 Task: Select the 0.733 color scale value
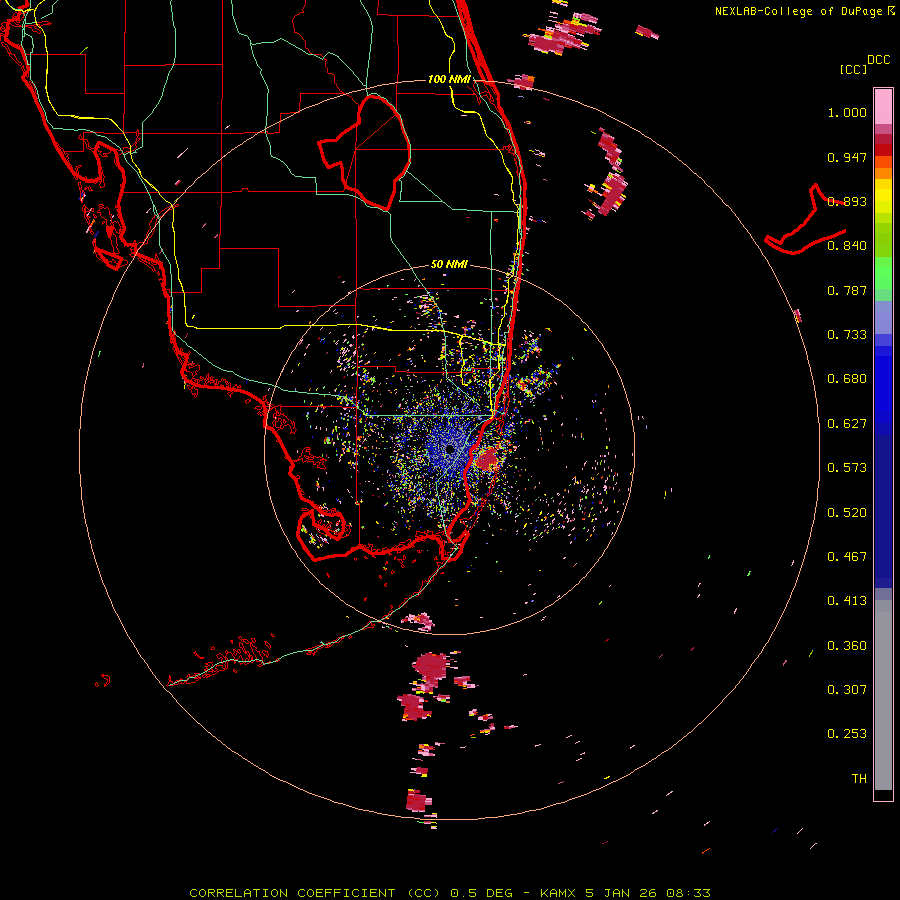pos(847,335)
